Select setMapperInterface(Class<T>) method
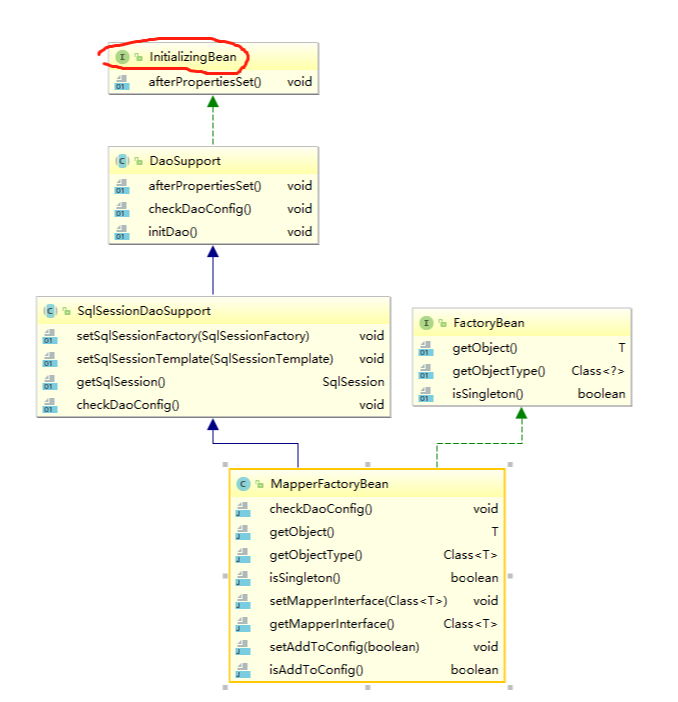 point(358,601)
